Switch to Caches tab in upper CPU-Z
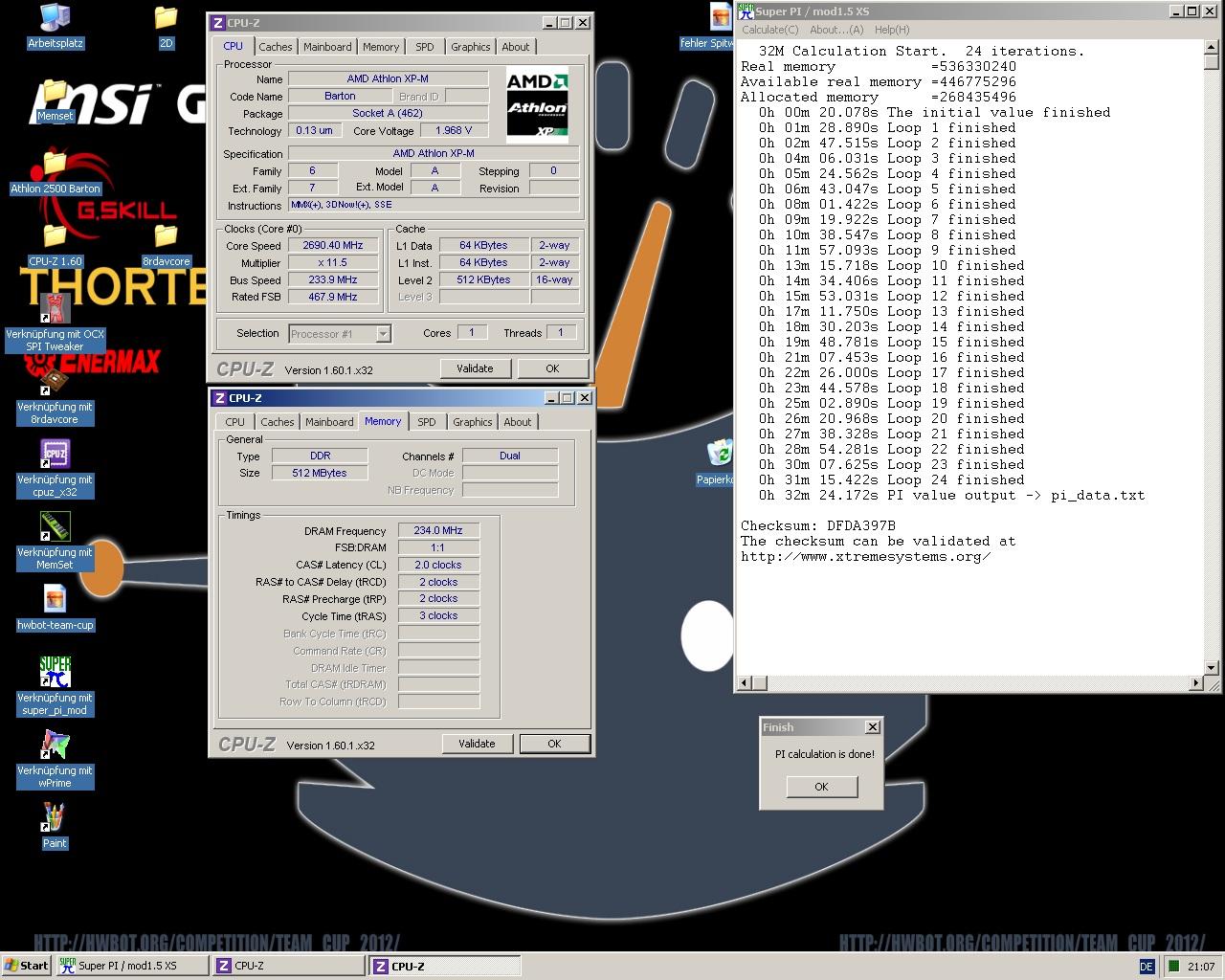1225x980 pixels. coord(276,47)
